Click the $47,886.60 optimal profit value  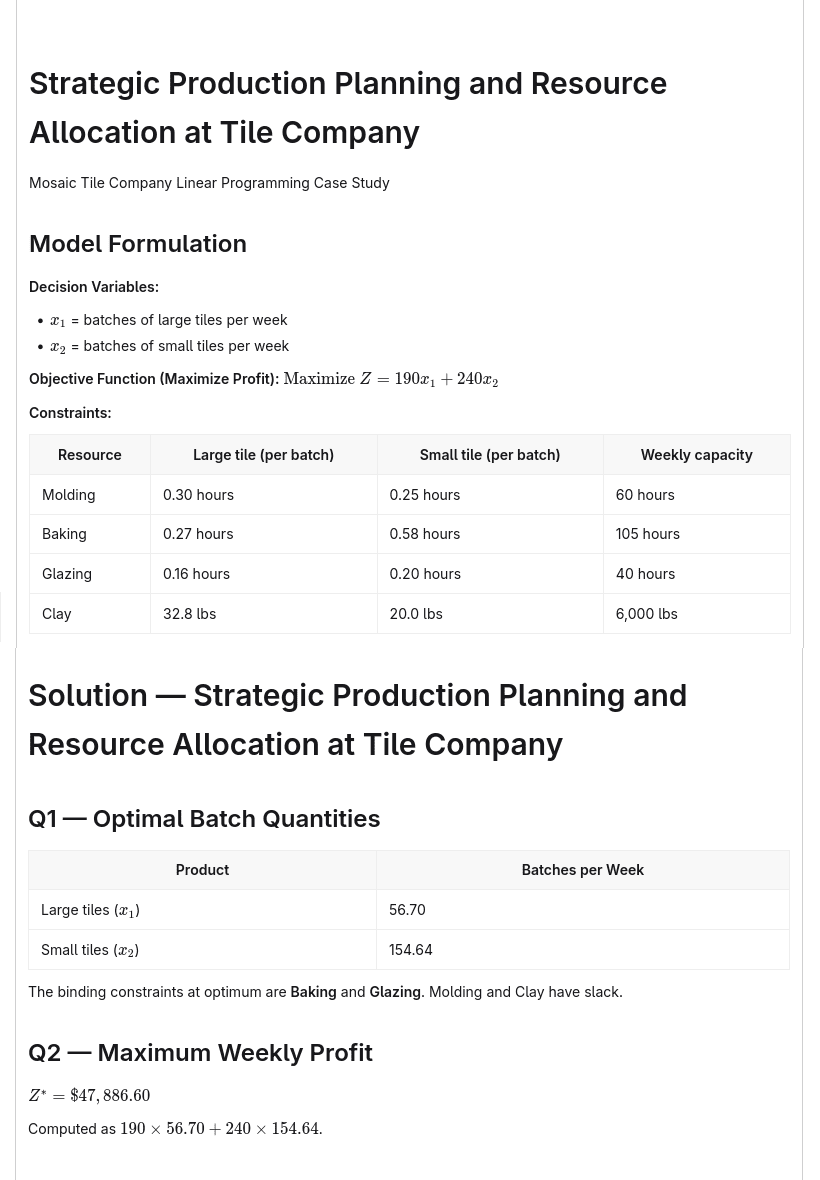tap(110, 1095)
